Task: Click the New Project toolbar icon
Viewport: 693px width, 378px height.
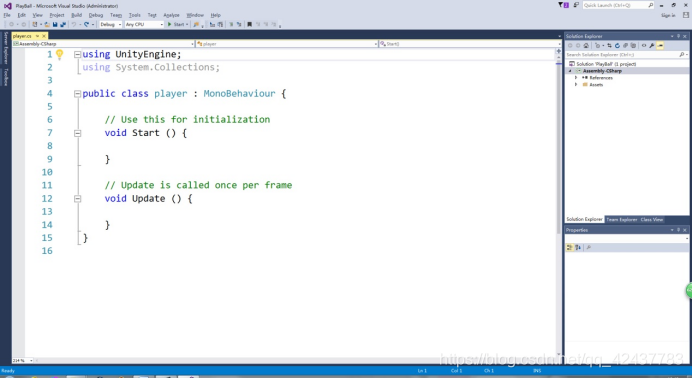Action: pos(35,24)
